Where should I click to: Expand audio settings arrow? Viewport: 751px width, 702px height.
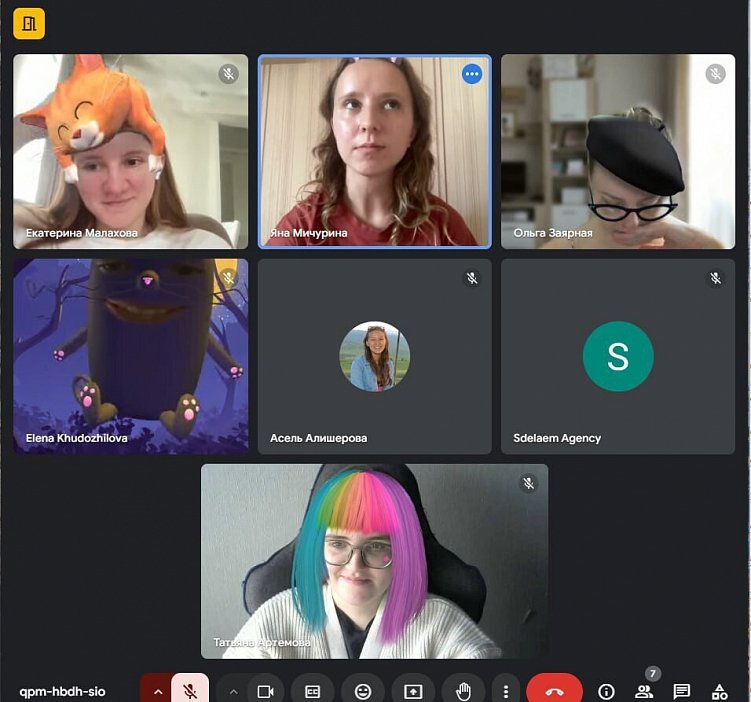158,691
